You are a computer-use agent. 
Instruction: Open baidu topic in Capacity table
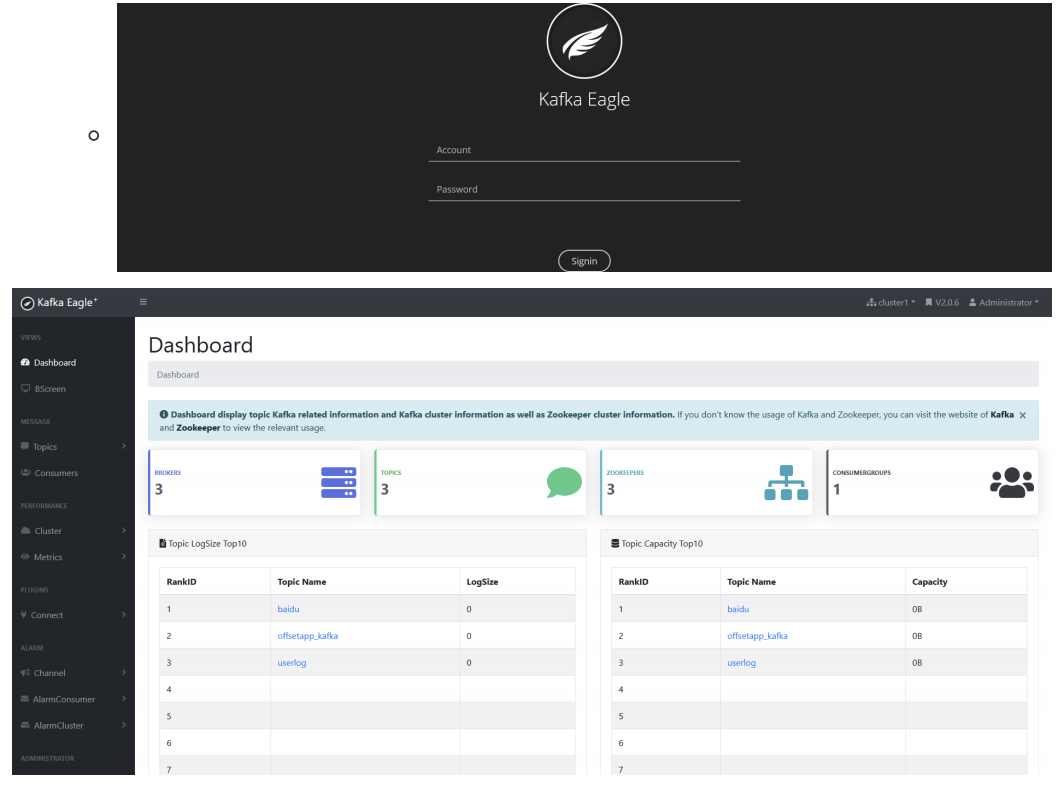pos(737,609)
